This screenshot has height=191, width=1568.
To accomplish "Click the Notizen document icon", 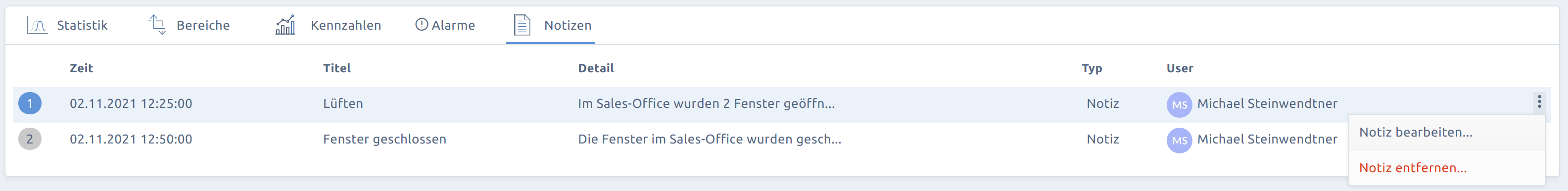I will [523, 25].
